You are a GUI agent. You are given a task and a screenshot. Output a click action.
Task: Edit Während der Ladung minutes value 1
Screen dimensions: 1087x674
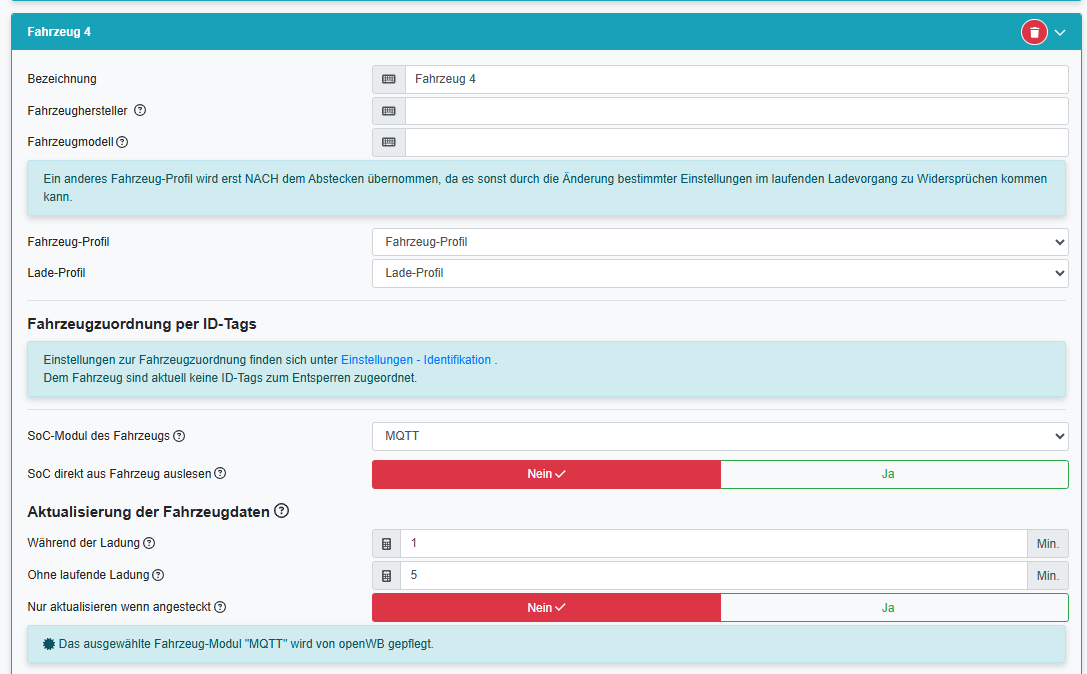(713, 544)
